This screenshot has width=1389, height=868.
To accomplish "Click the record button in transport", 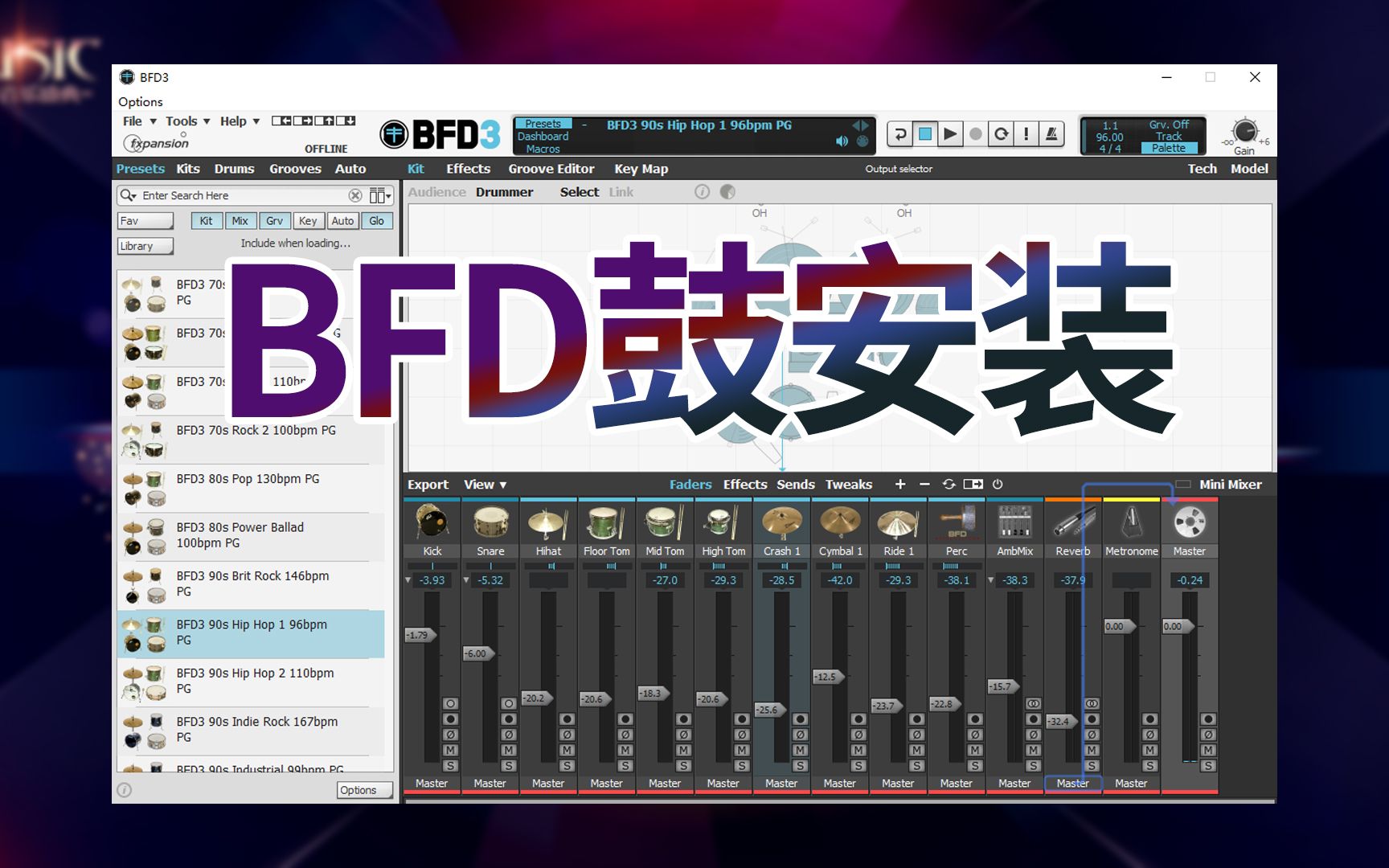I will 975,134.
